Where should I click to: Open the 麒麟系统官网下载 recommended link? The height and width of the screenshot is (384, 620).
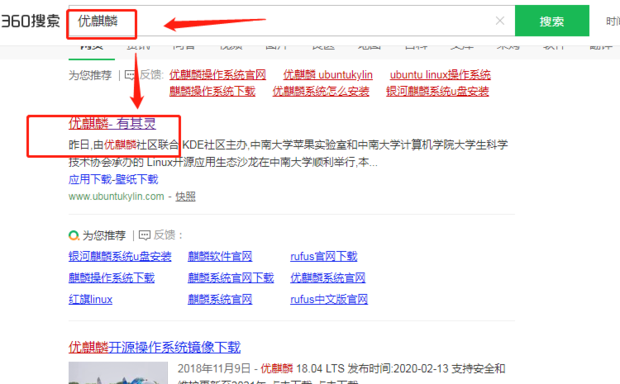point(231,278)
